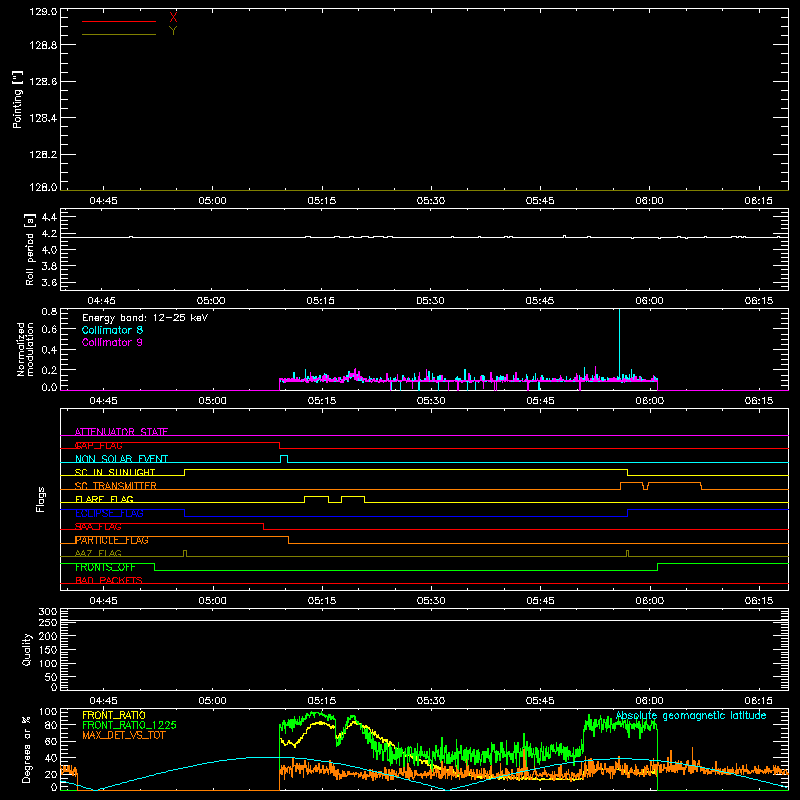Click 06:00 under the Roll period plot
Screen dimensions: 800x800
tap(649, 301)
